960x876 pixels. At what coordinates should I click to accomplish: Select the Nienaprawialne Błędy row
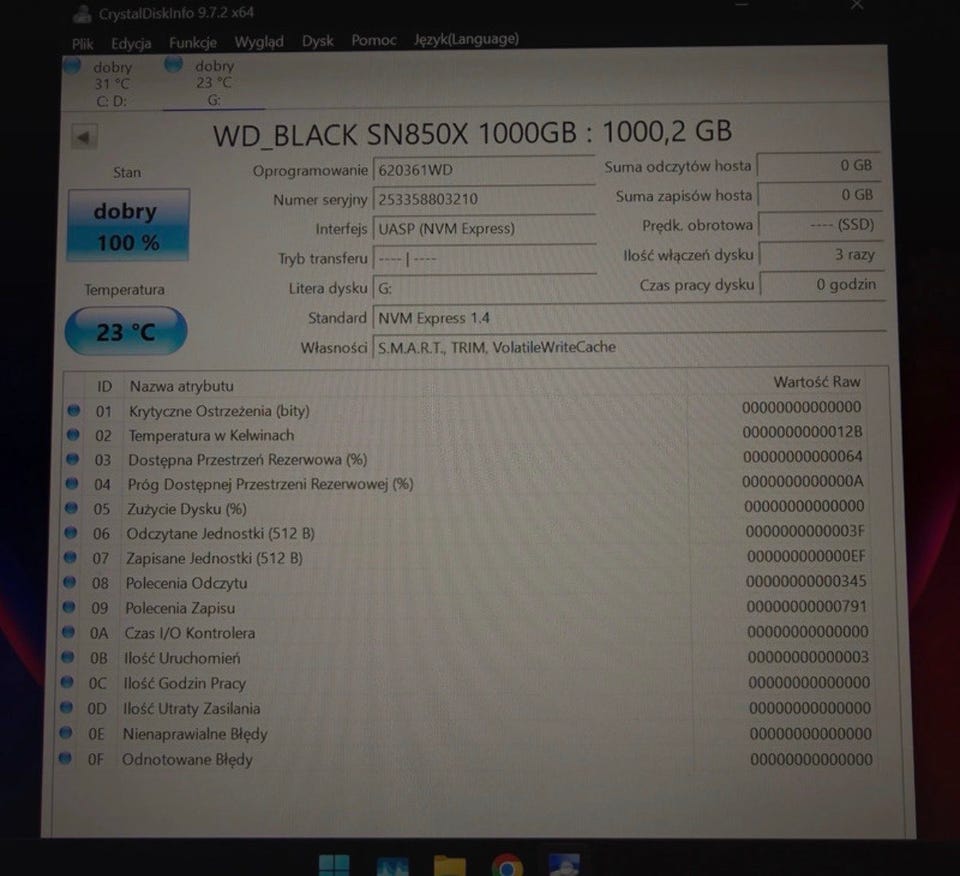(x=468, y=733)
